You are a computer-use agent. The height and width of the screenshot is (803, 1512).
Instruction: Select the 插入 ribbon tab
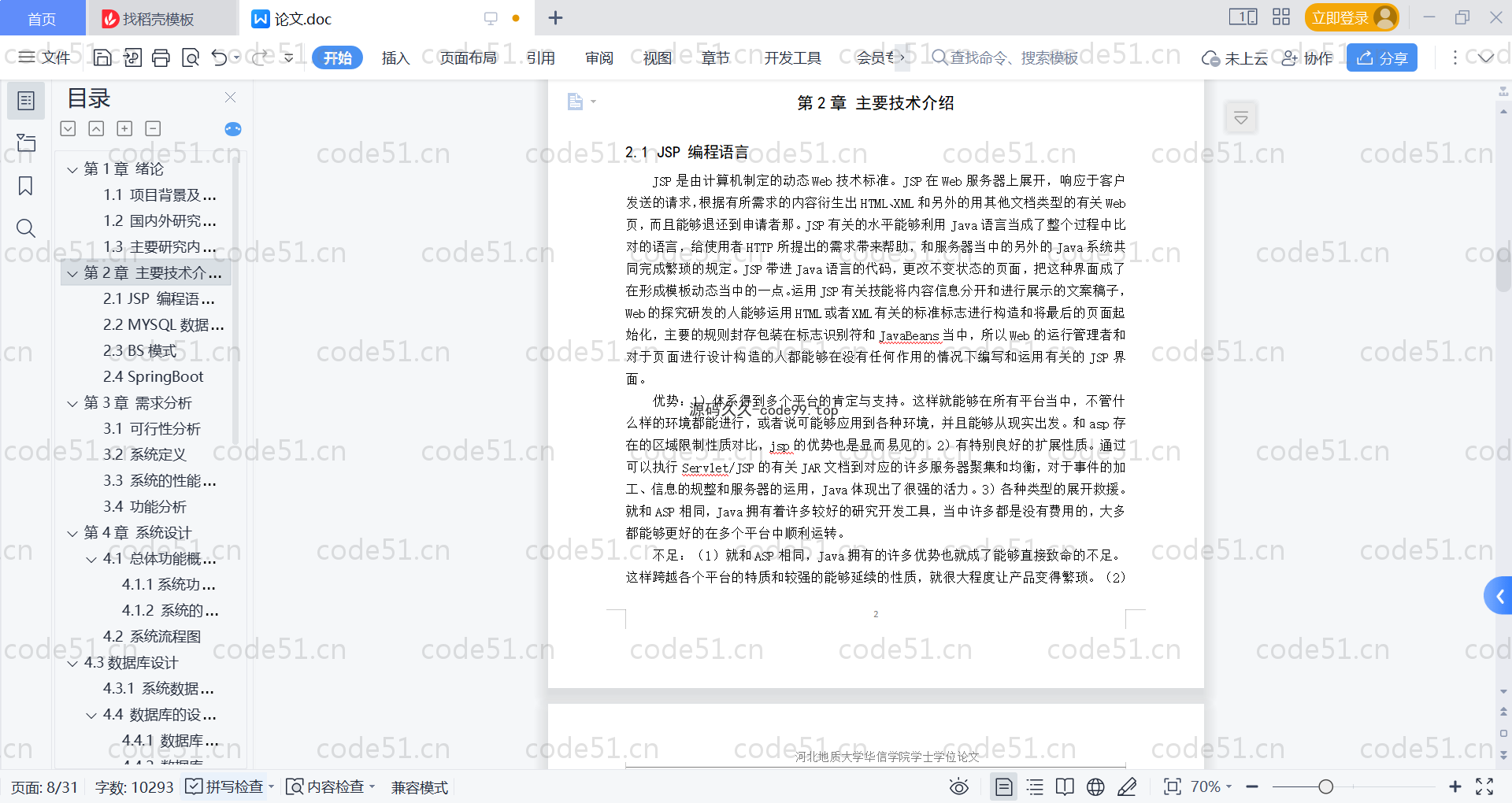tap(395, 57)
